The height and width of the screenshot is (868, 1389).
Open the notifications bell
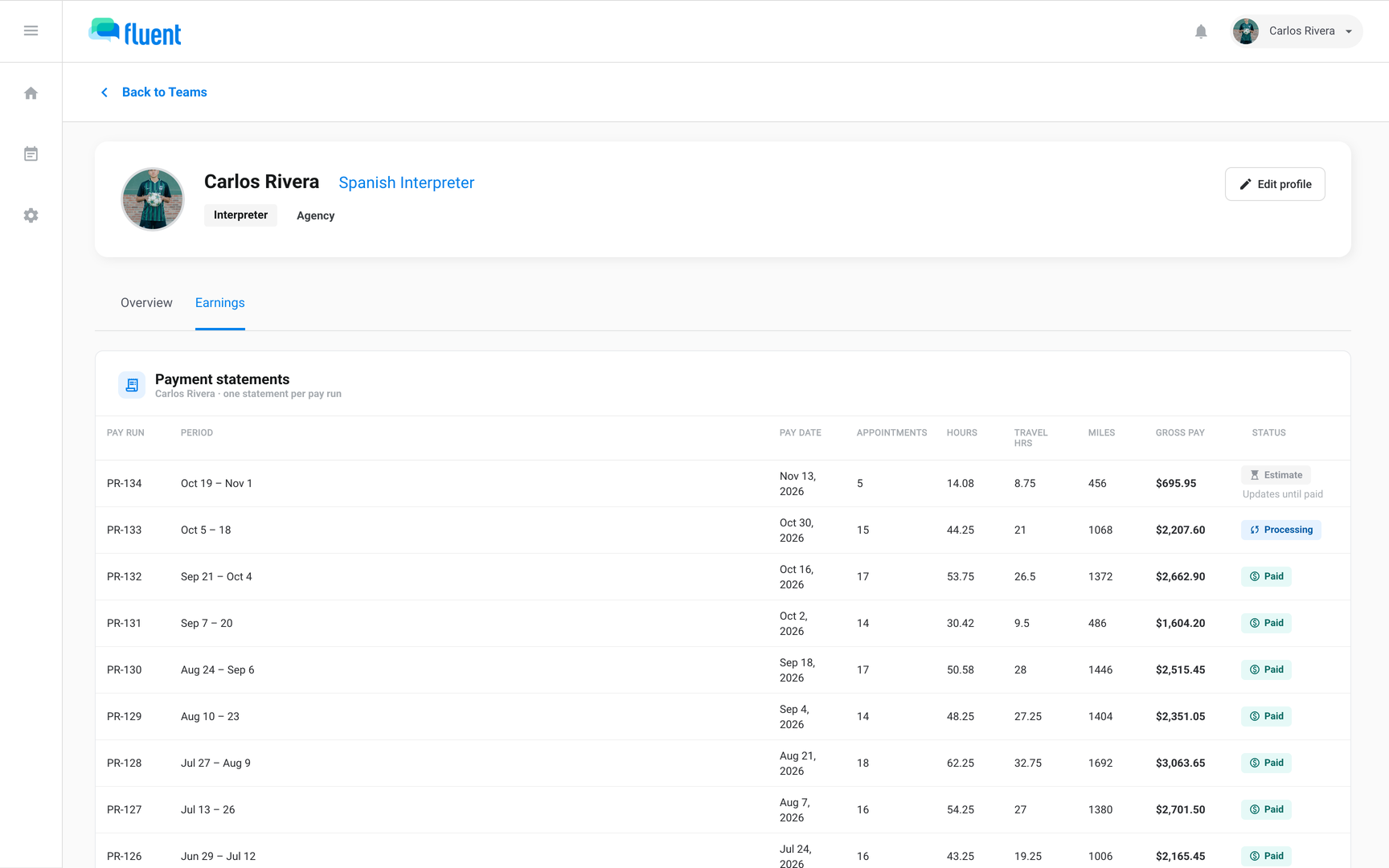tap(1201, 31)
